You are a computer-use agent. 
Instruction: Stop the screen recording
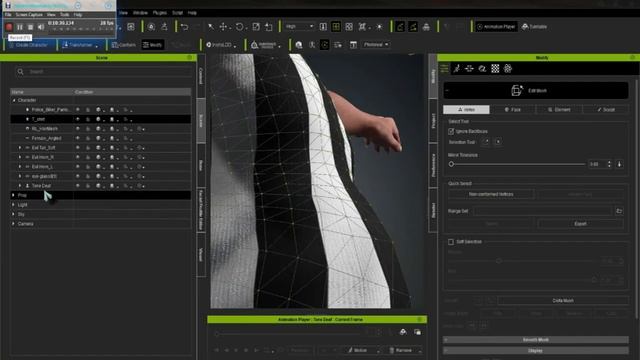30,27
